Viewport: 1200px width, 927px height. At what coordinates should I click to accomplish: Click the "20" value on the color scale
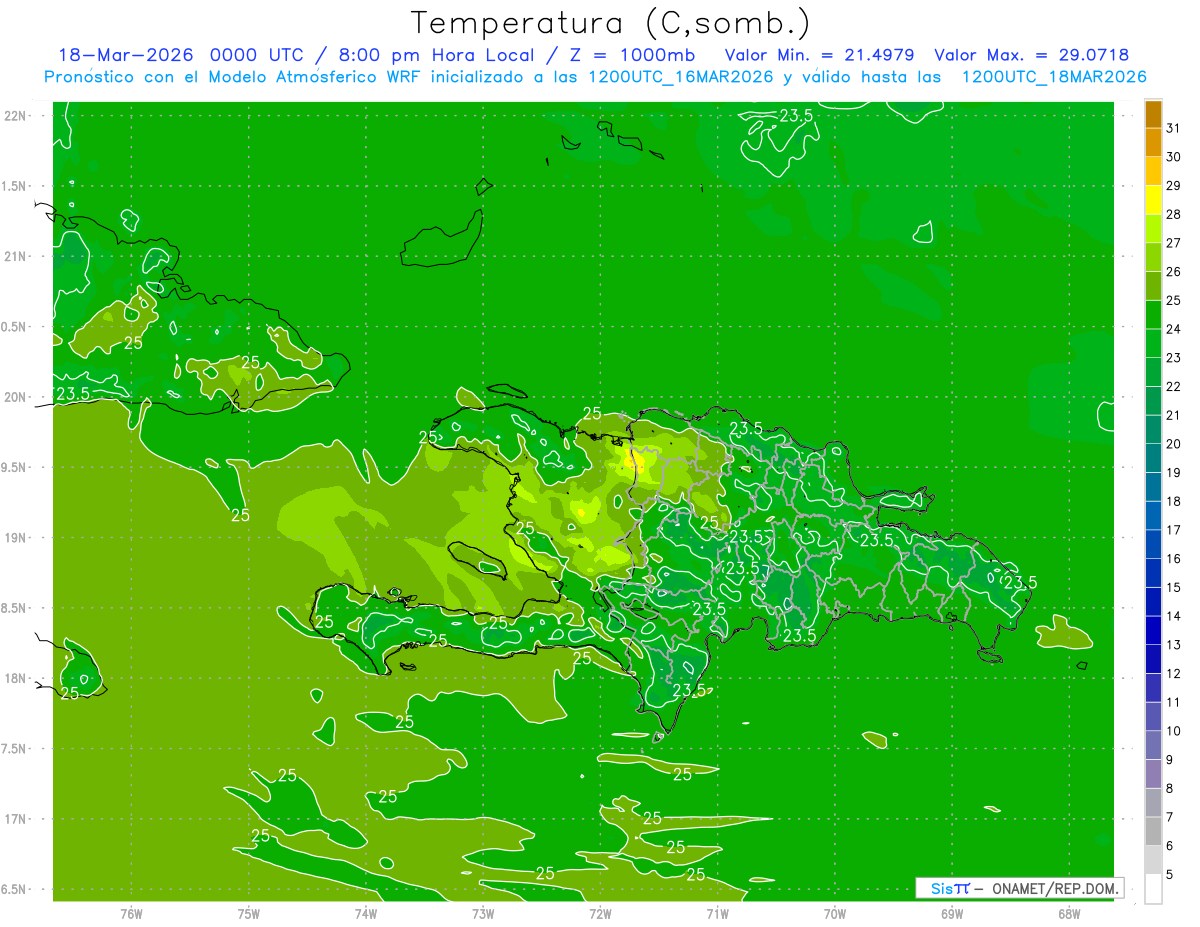click(1173, 444)
